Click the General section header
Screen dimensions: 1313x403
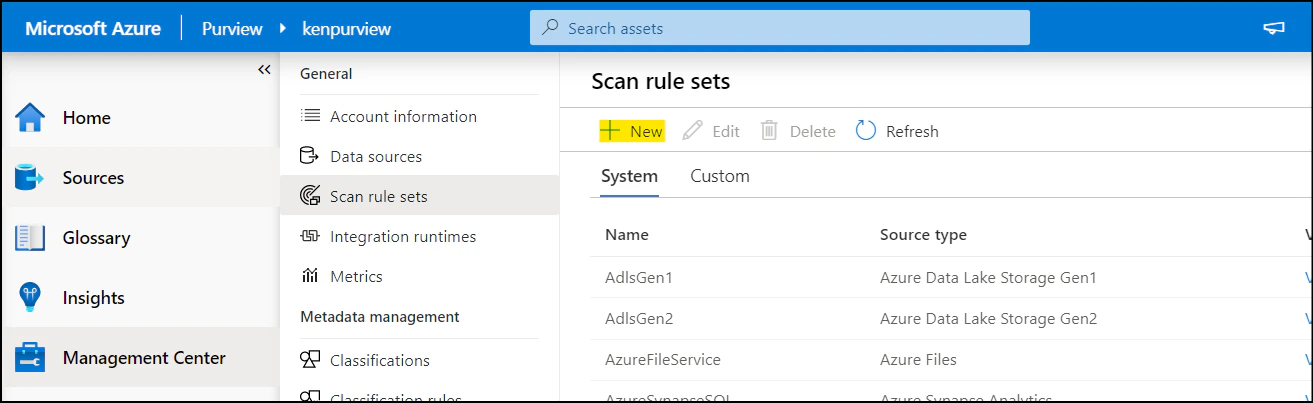pyautogui.click(x=326, y=74)
